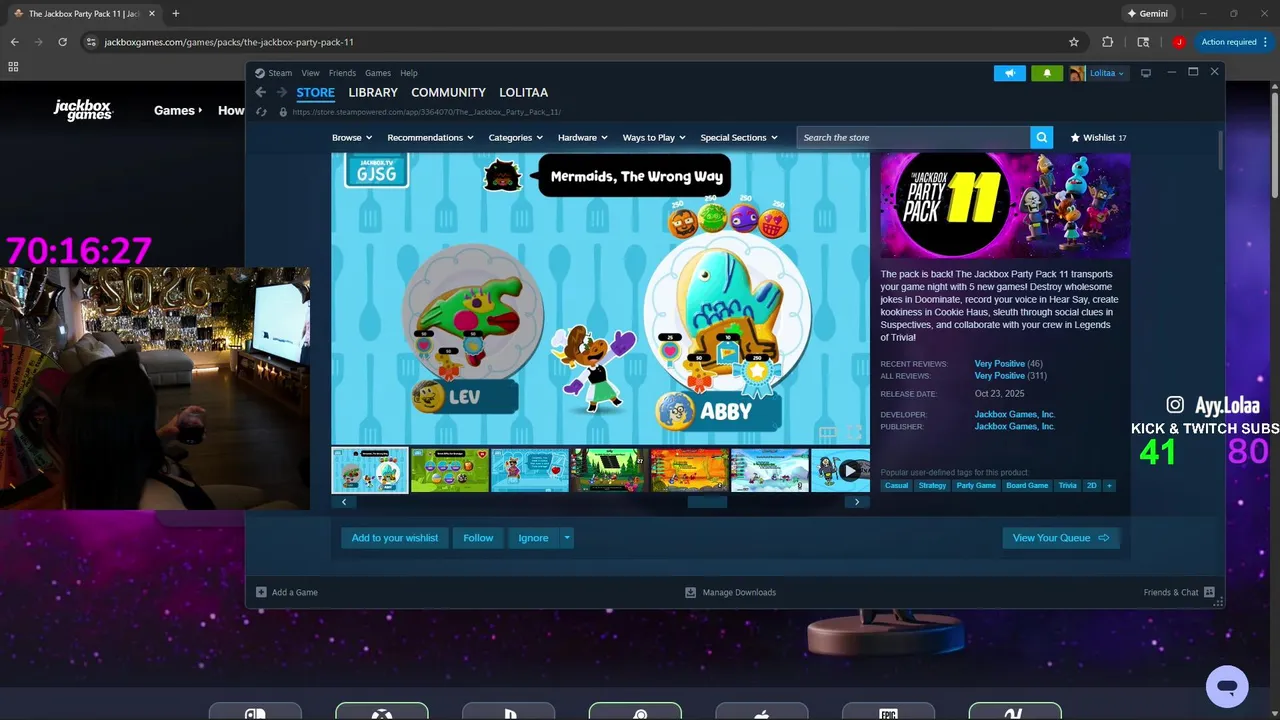Viewport: 1280px width, 720px height.
Task: Click the Lolitaa profile avatar in Steam
Action: tap(1077, 73)
